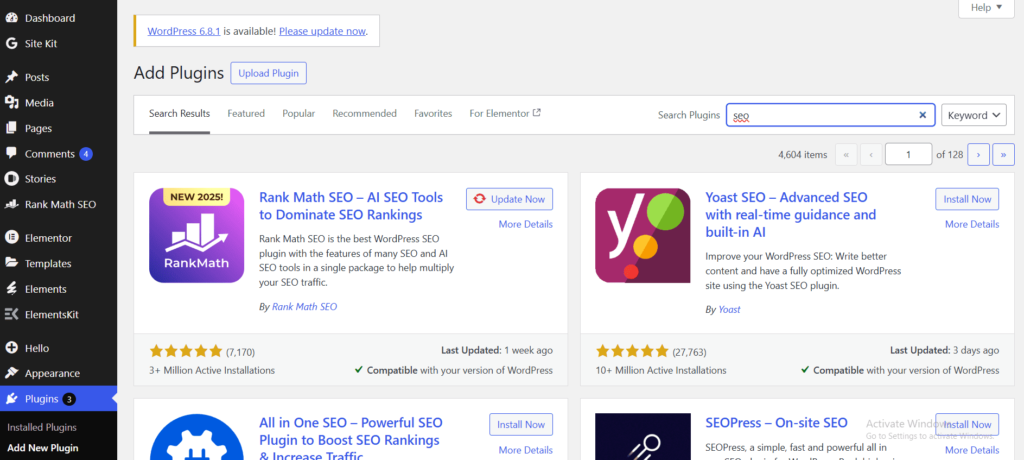Click the Comments speech bubble icon
1024x460 pixels.
click(11, 154)
